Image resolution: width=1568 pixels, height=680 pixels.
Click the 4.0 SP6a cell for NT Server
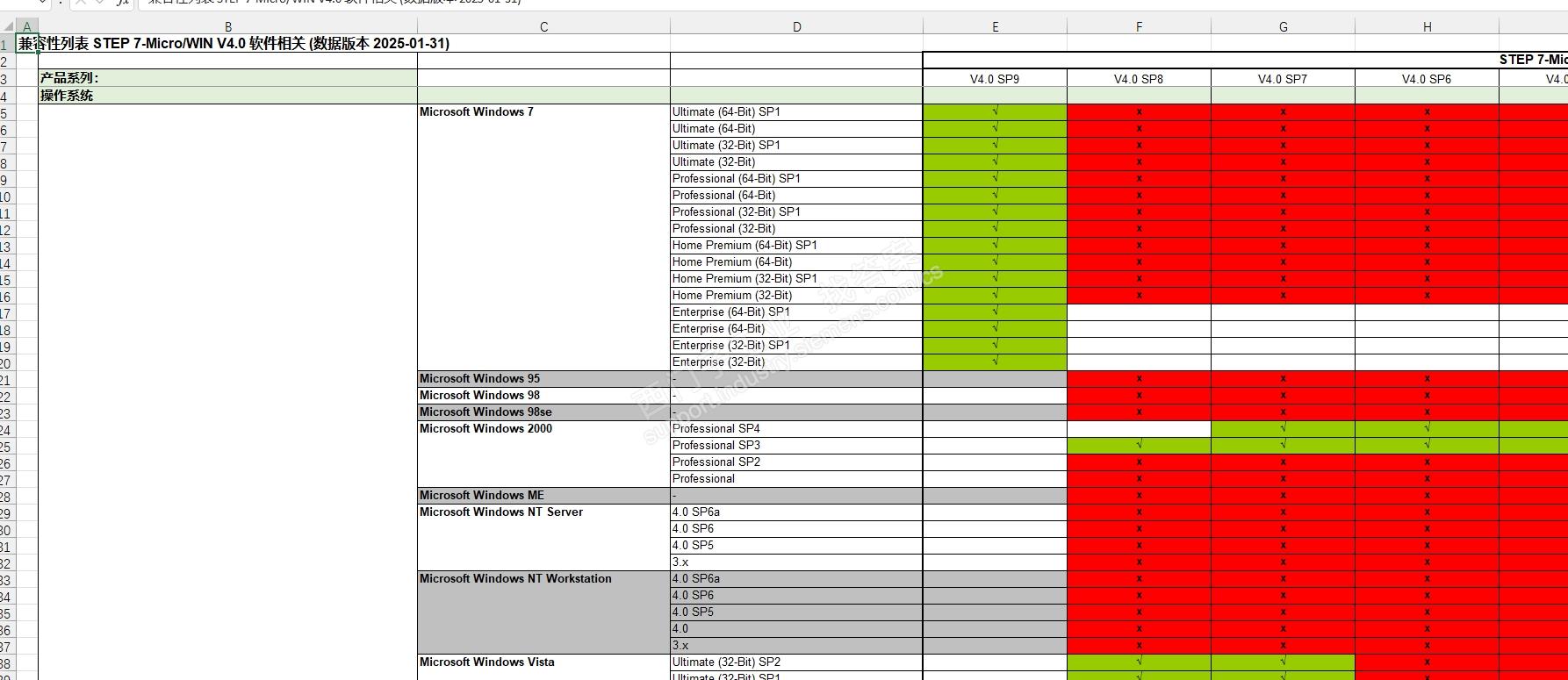click(x=797, y=512)
